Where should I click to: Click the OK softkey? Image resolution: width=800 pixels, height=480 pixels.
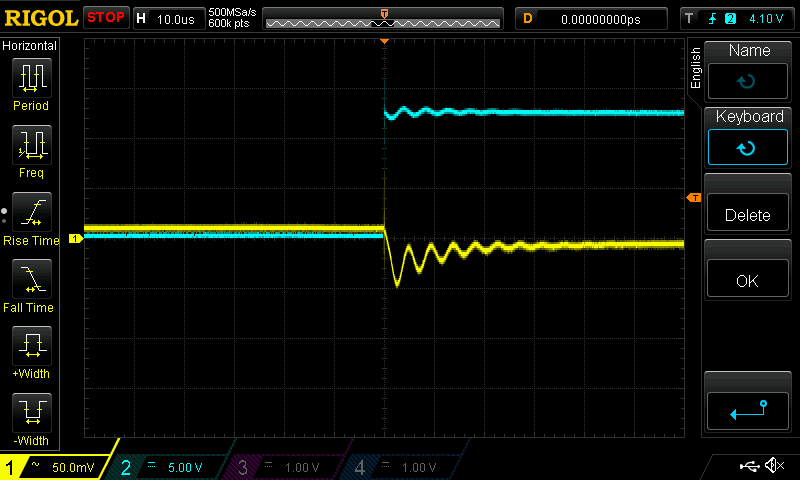[x=747, y=279]
